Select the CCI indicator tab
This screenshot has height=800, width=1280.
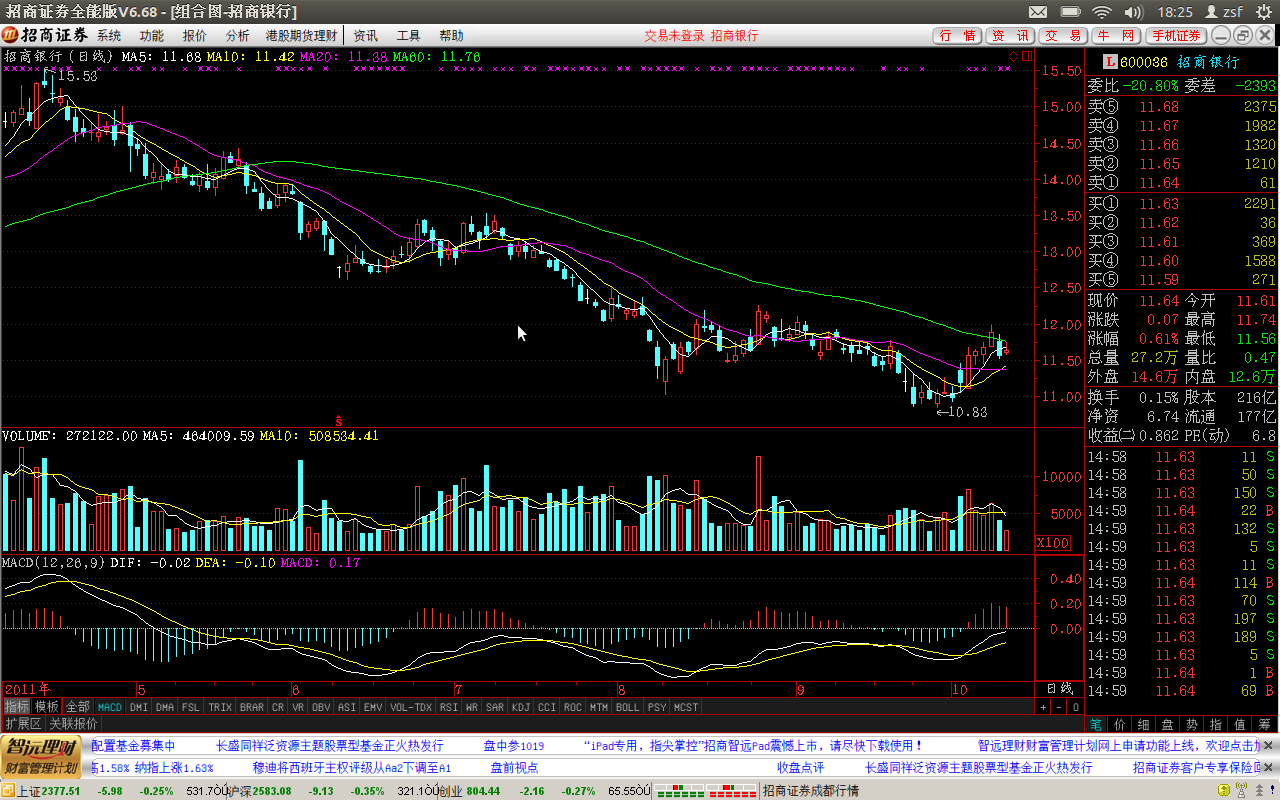click(547, 707)
